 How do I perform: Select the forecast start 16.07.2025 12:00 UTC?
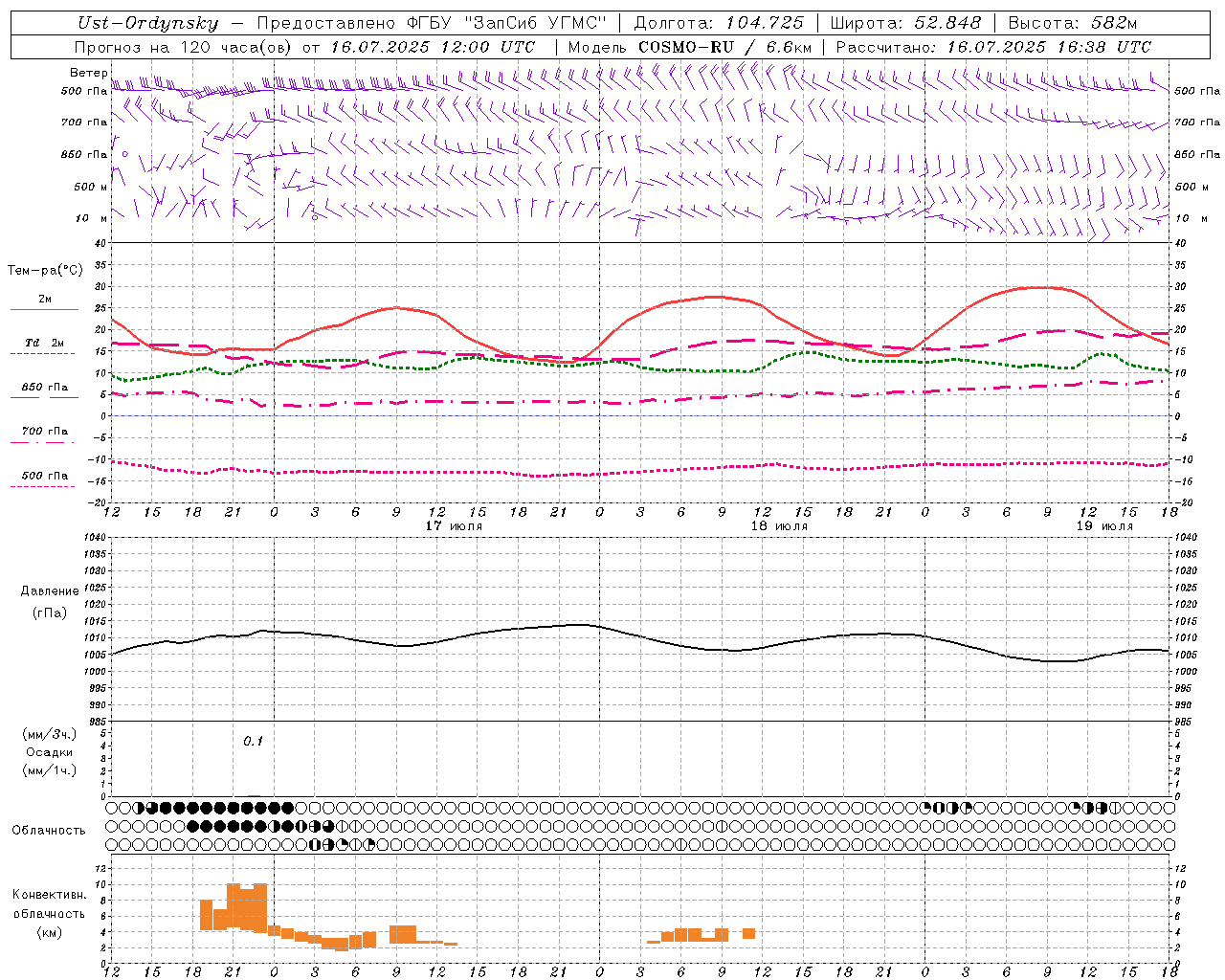click(x=433, y=47)
